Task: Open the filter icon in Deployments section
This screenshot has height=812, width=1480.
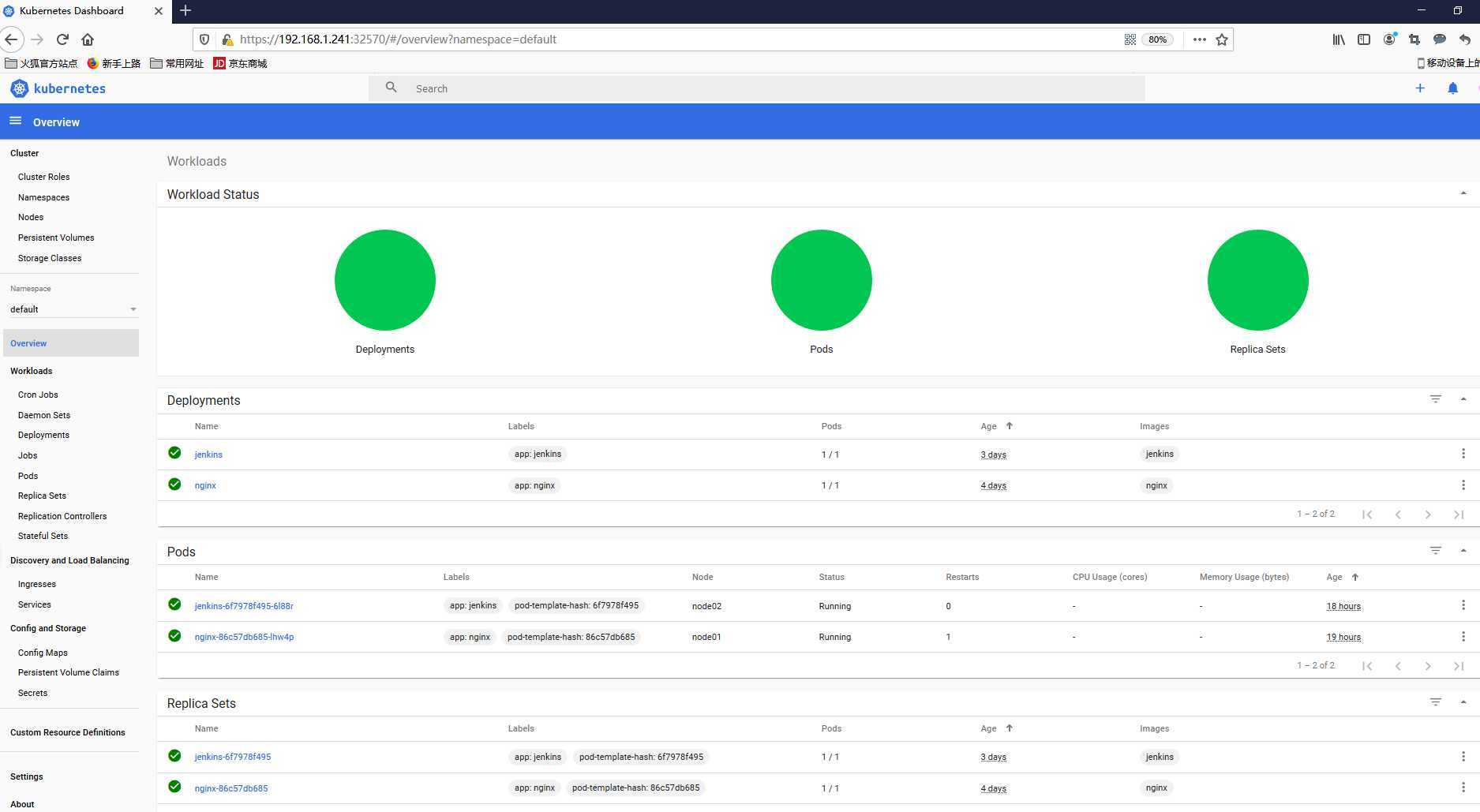Action: pyautogui.click(x=1435, y=399)
